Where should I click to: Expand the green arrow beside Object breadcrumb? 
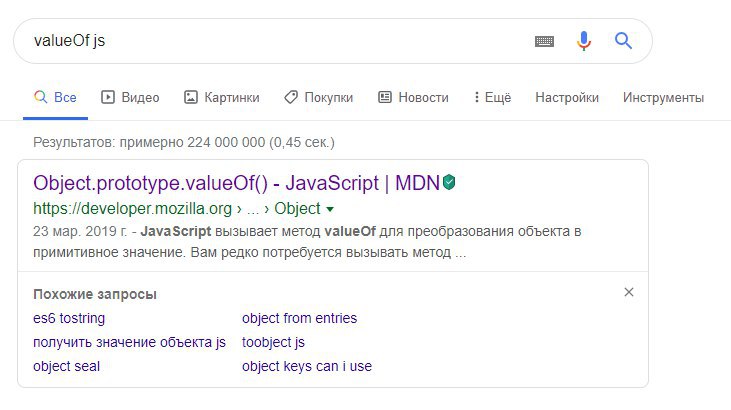[x=330, y=209]
